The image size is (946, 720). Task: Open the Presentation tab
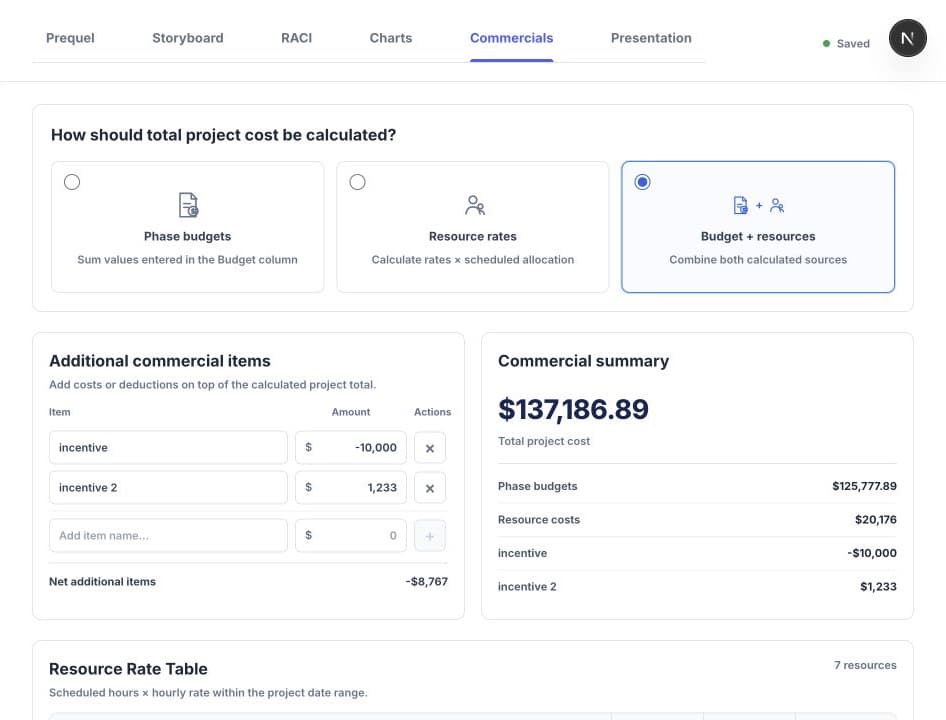pyautogui.click(x=651, y=38)
